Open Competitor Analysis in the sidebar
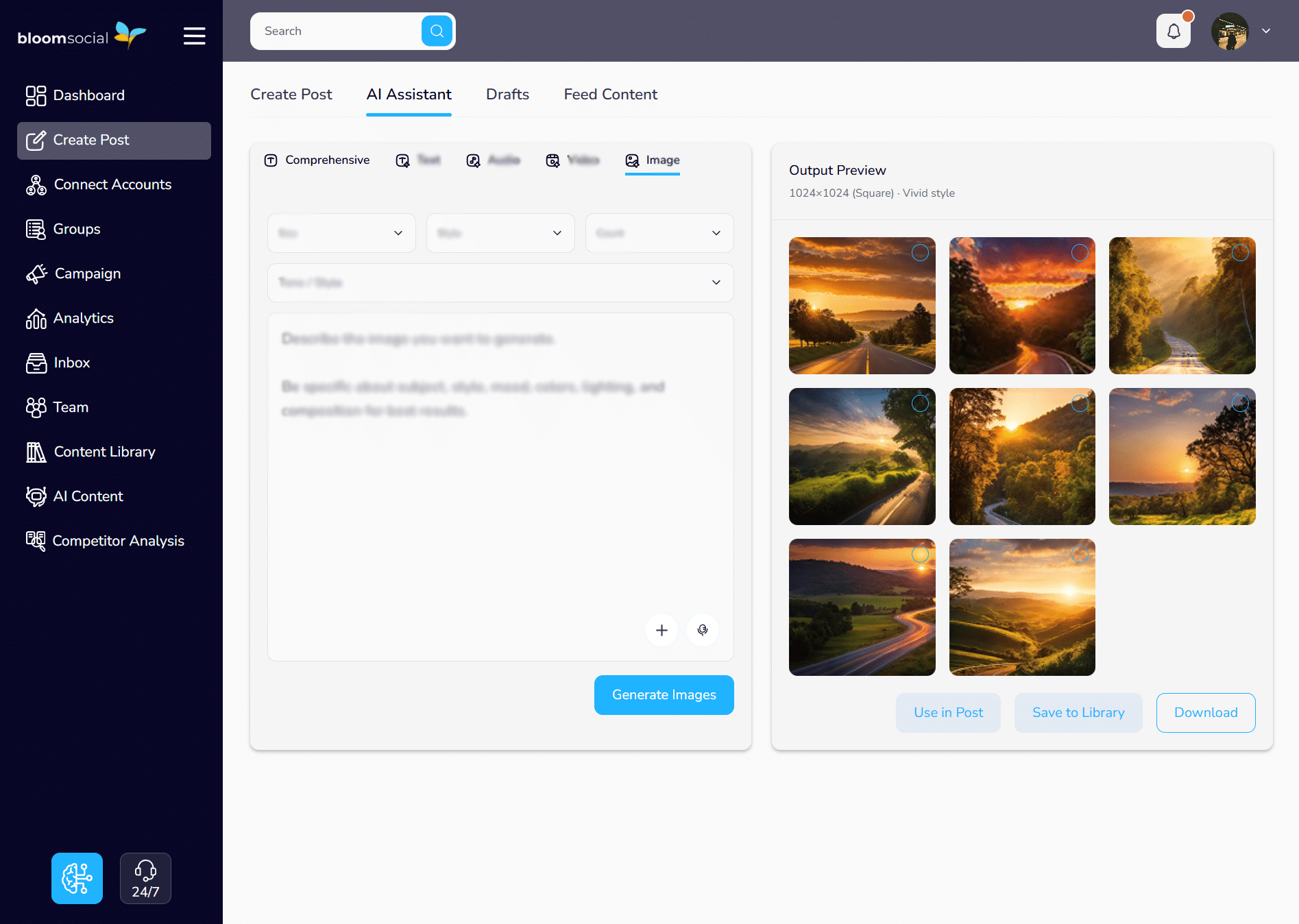1299x924 pixels. tap(114, 541)
